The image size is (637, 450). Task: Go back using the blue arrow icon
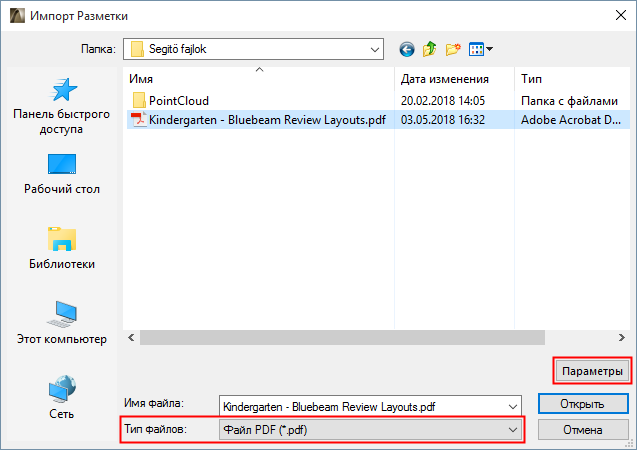(x=407, y=50)
